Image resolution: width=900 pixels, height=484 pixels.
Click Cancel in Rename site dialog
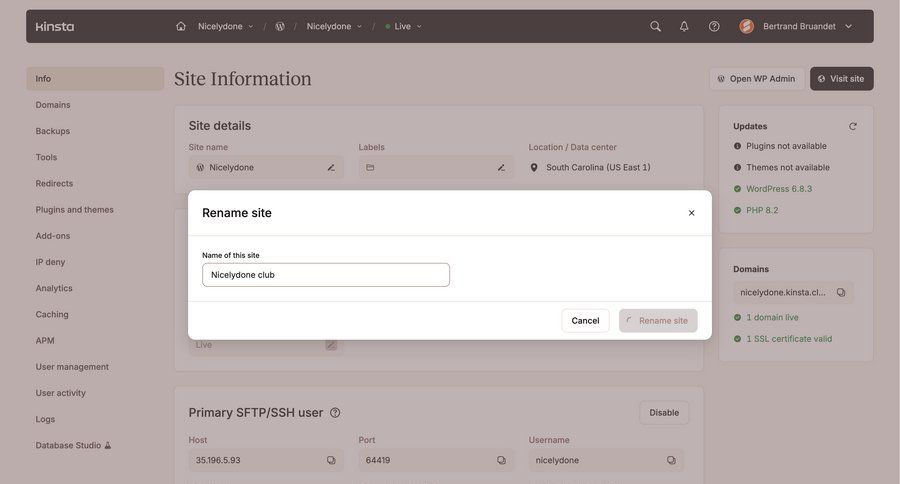pyautogui.click(x=585, y=320)
